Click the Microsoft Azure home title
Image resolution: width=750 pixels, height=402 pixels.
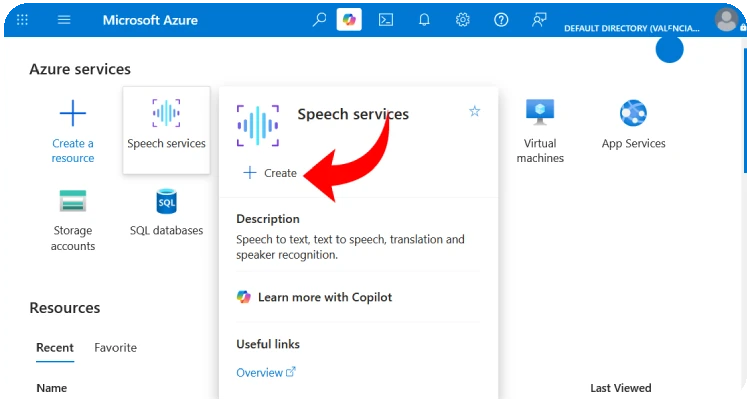click(x=150, y=20)
